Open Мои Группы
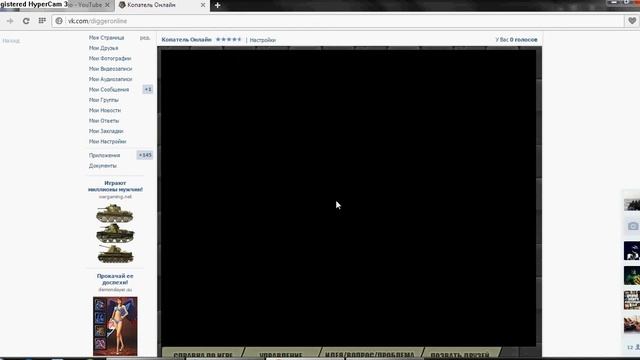 coord(104,100)
